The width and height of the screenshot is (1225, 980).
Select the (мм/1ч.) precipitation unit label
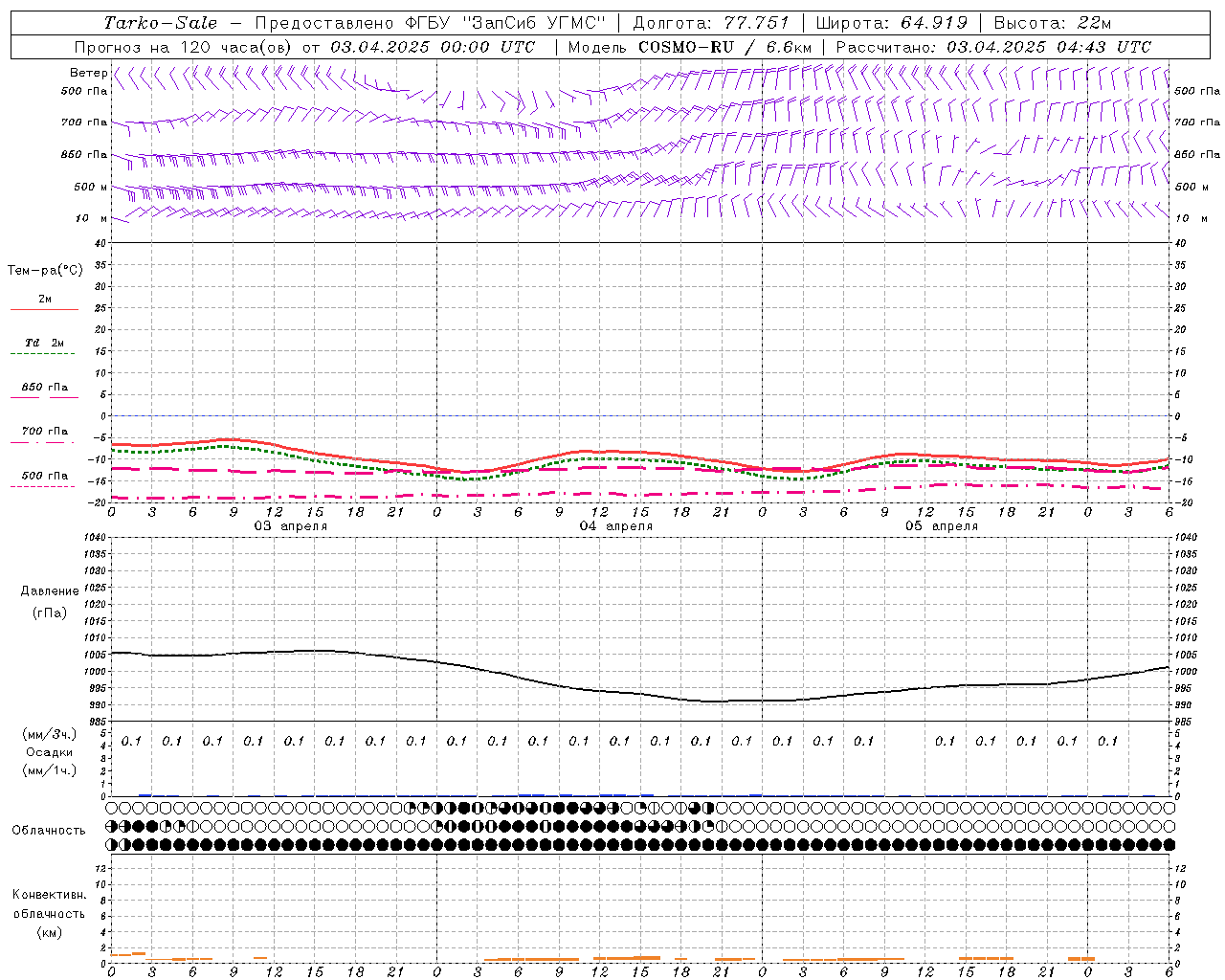click(x=50, y=770)
